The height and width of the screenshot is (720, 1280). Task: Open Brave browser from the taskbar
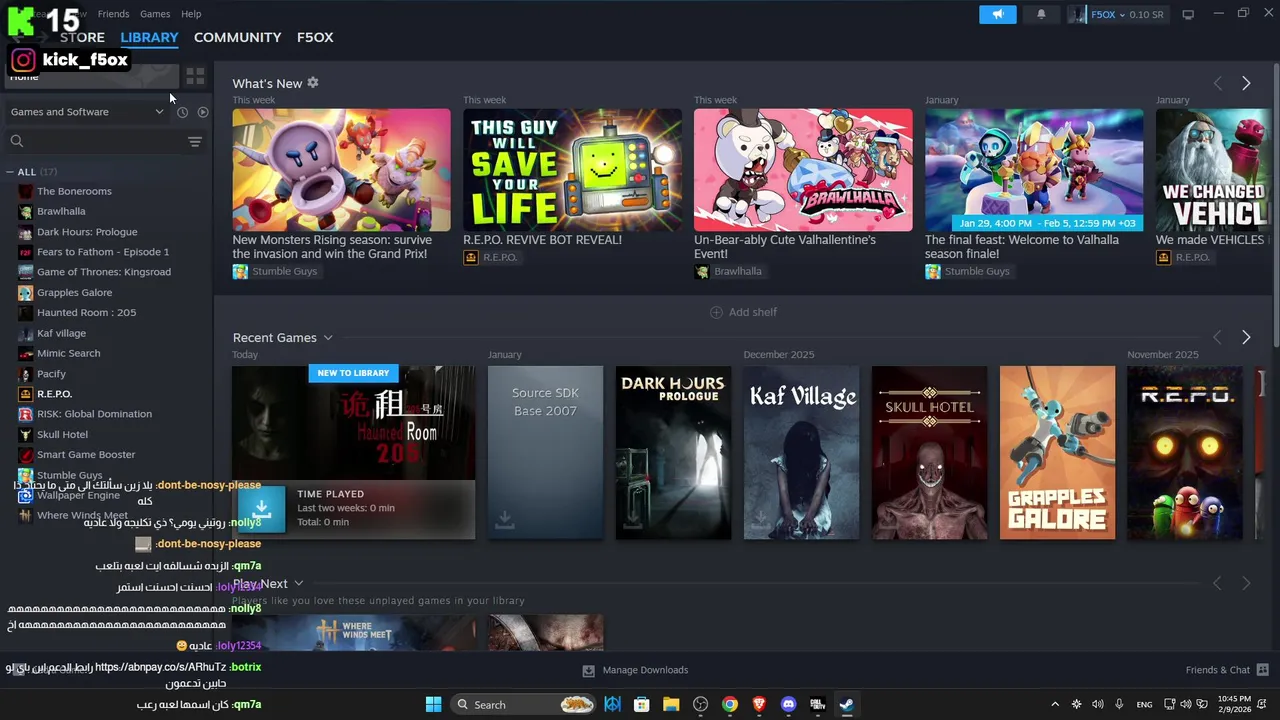pyautogui.click(x=759, y=705)
